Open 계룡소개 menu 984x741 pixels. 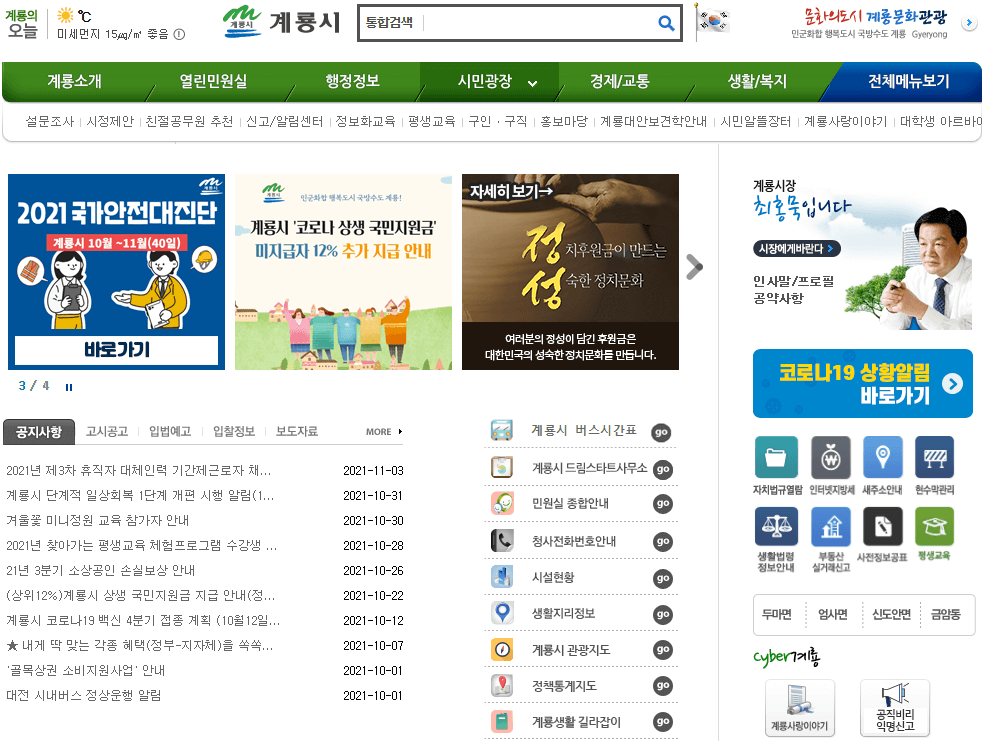coord(74,81)
